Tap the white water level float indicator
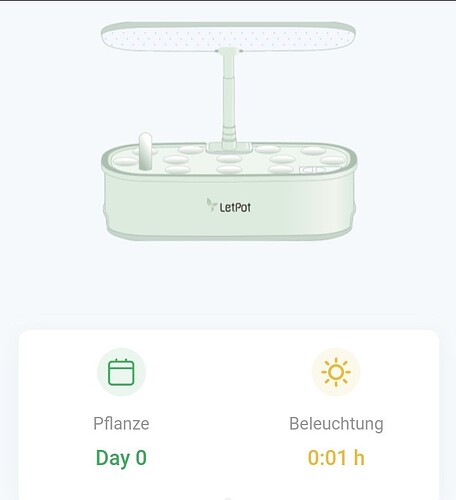Viewport: 456px width, 500px height. [x=145, y=151]
